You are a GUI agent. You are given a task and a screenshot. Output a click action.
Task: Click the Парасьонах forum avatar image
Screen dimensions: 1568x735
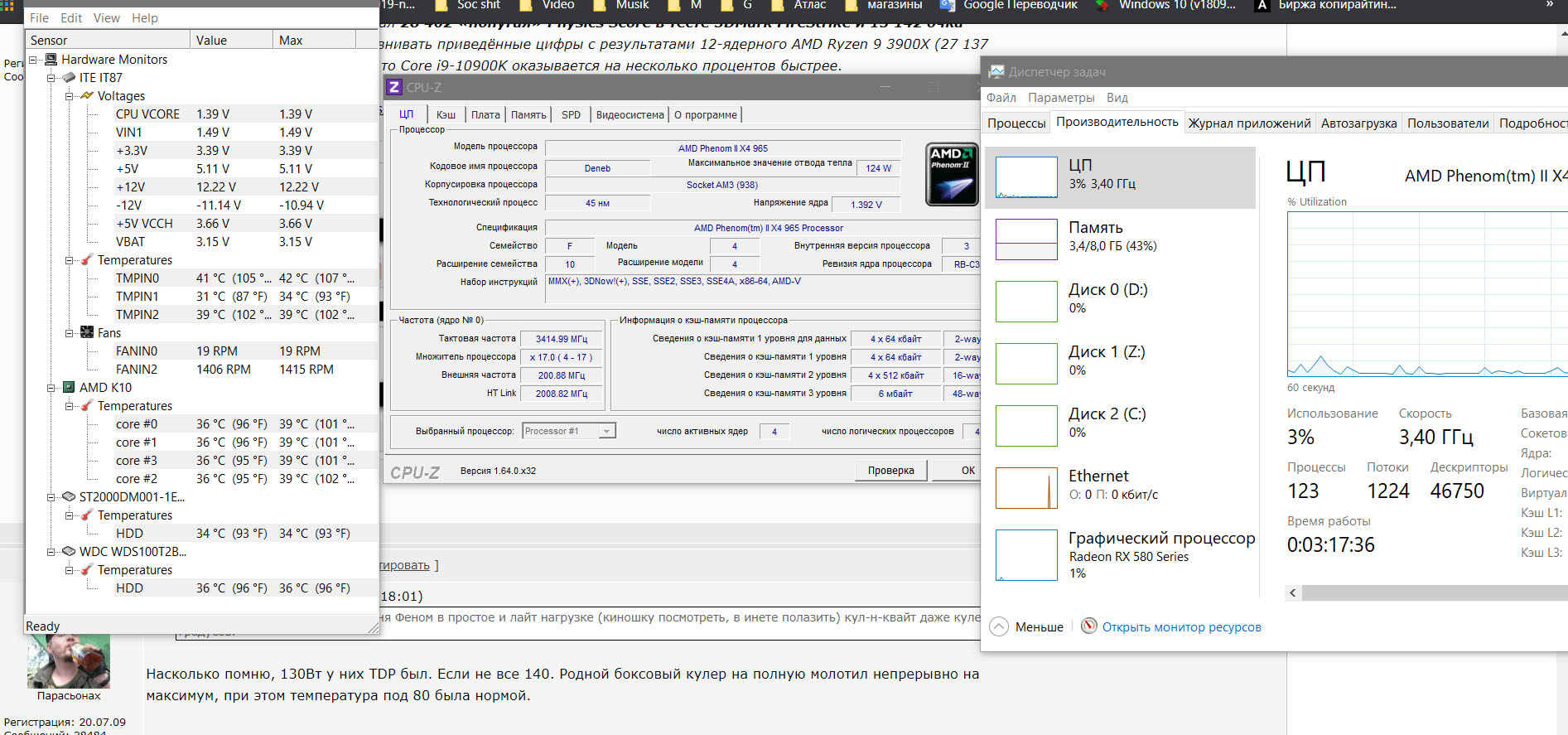click(x=68, y=661)
